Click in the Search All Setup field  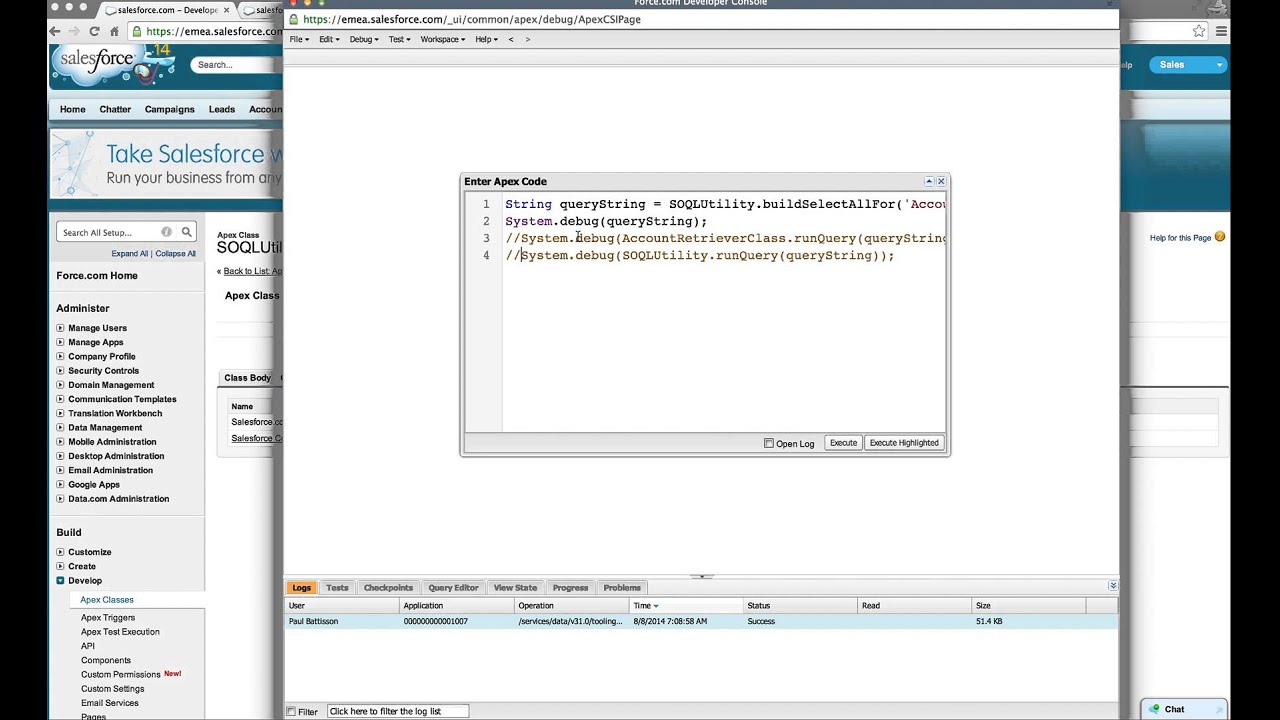(x=109, y=232)
